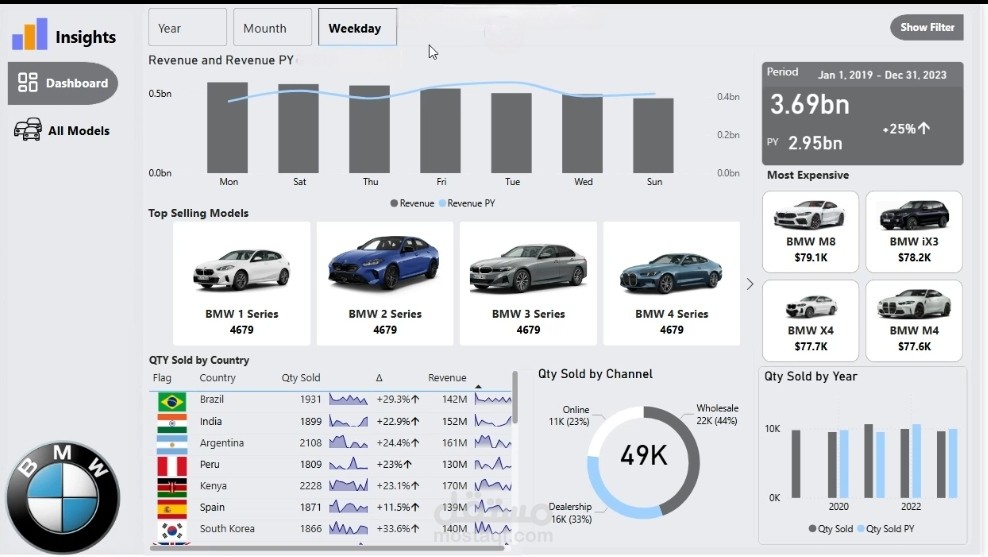The image size is (988, 557).
Task: Select the BMW 3 Series card
Action: point(528,284)
